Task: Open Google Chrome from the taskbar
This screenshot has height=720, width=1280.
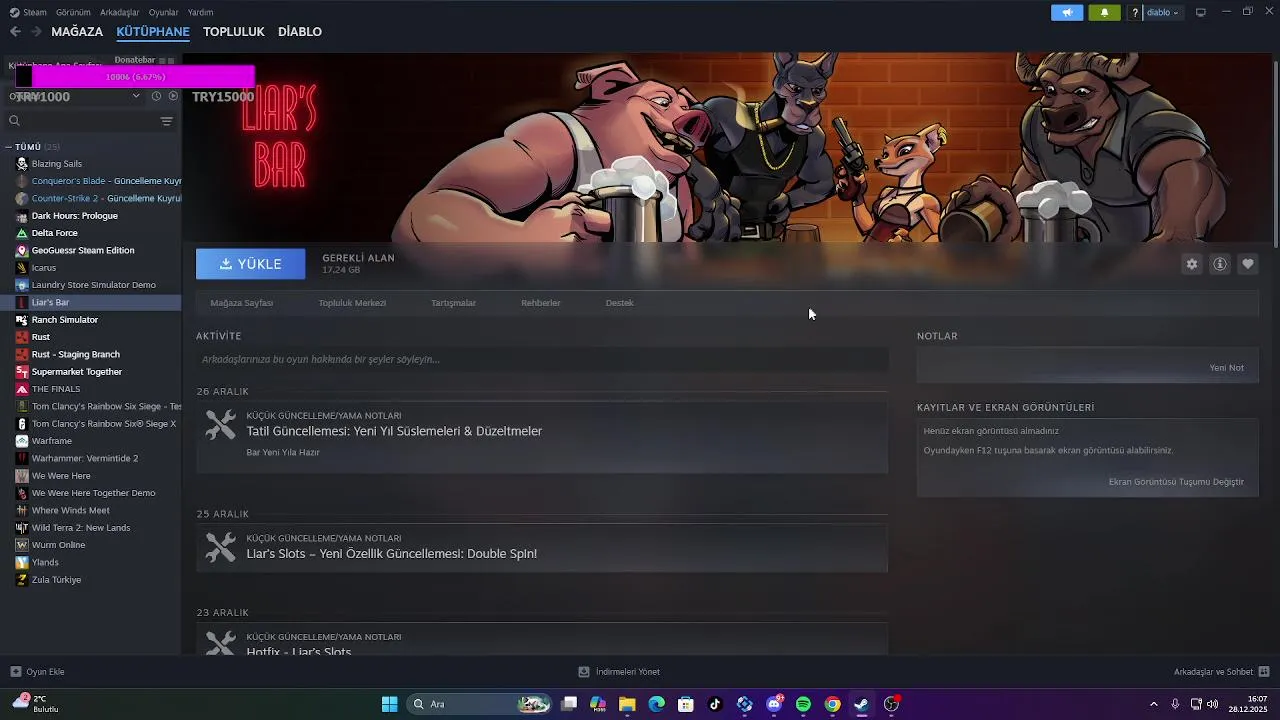Action: pos(832,704)
